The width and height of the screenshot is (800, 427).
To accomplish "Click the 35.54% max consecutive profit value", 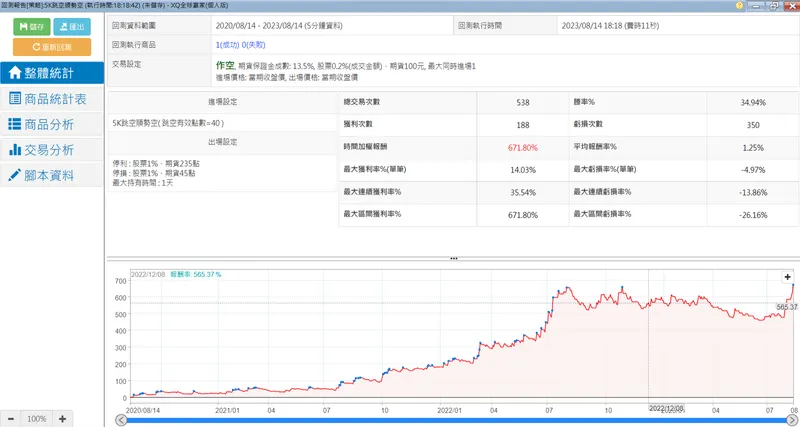I will pyautogui.click(x=522, y=192).
